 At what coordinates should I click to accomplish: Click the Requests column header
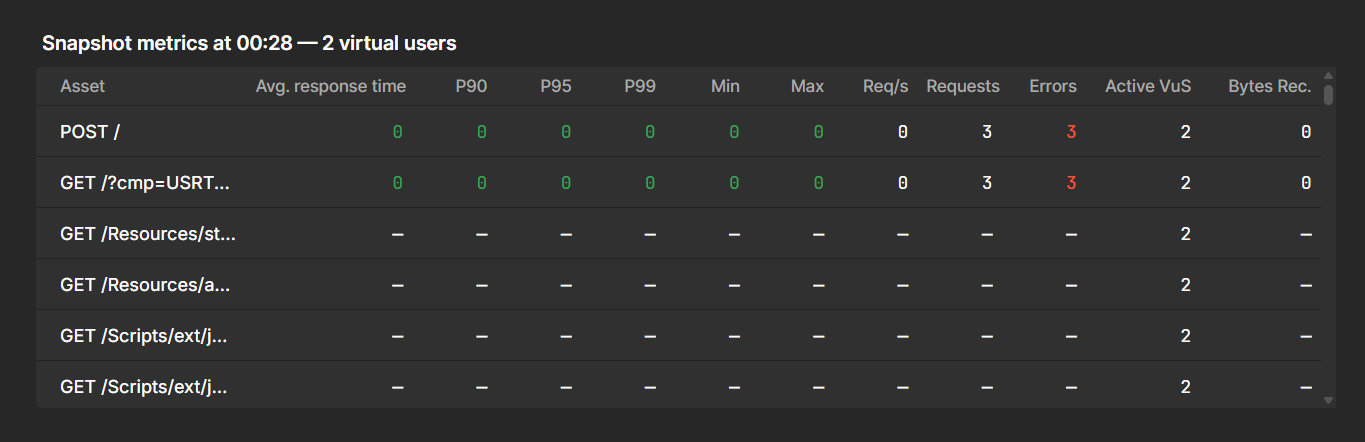963,86
